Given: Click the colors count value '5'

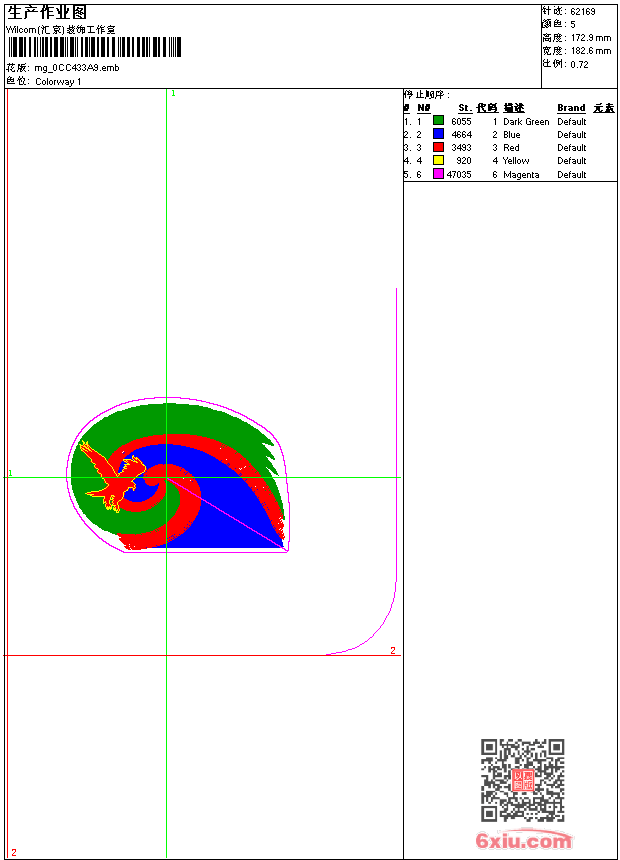Looking at the screenshot, I should pos(573,25).
